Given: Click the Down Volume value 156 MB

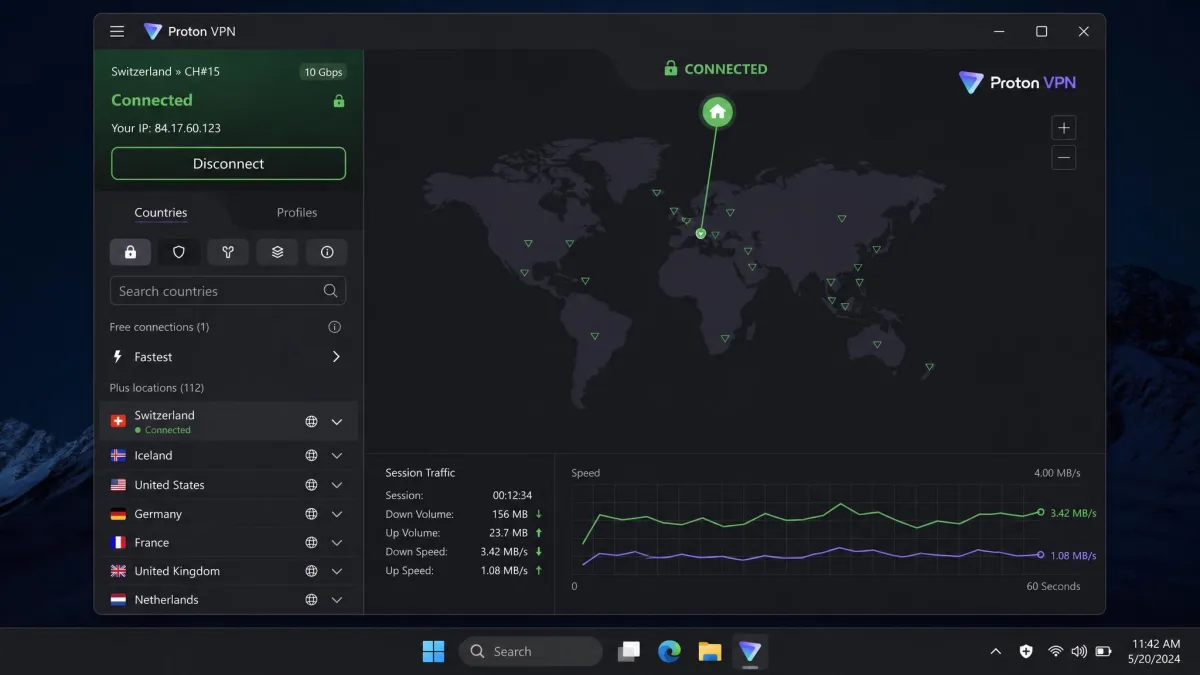Looking at the screenshot, I should click(x=509, y=514).
